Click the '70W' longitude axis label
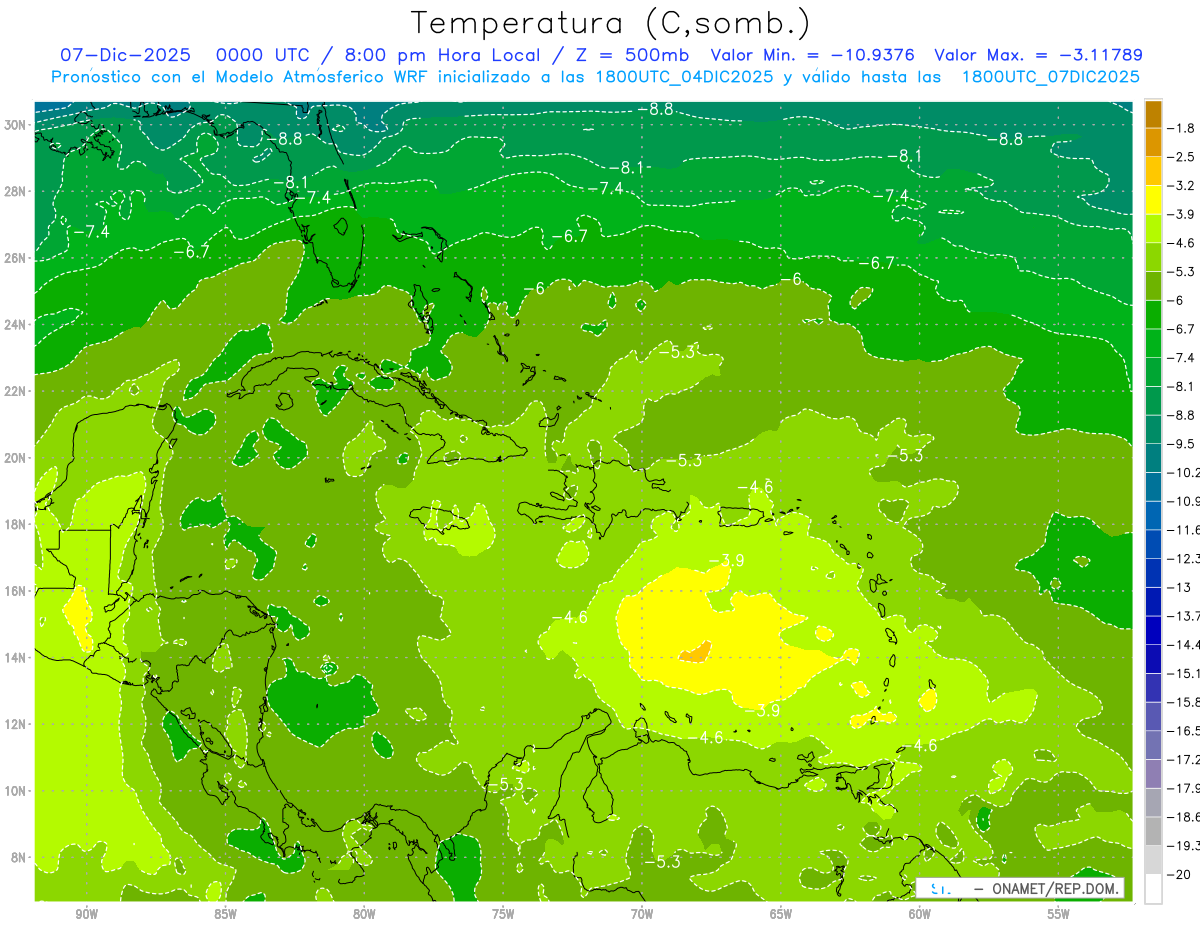 [x=642, y=914]
